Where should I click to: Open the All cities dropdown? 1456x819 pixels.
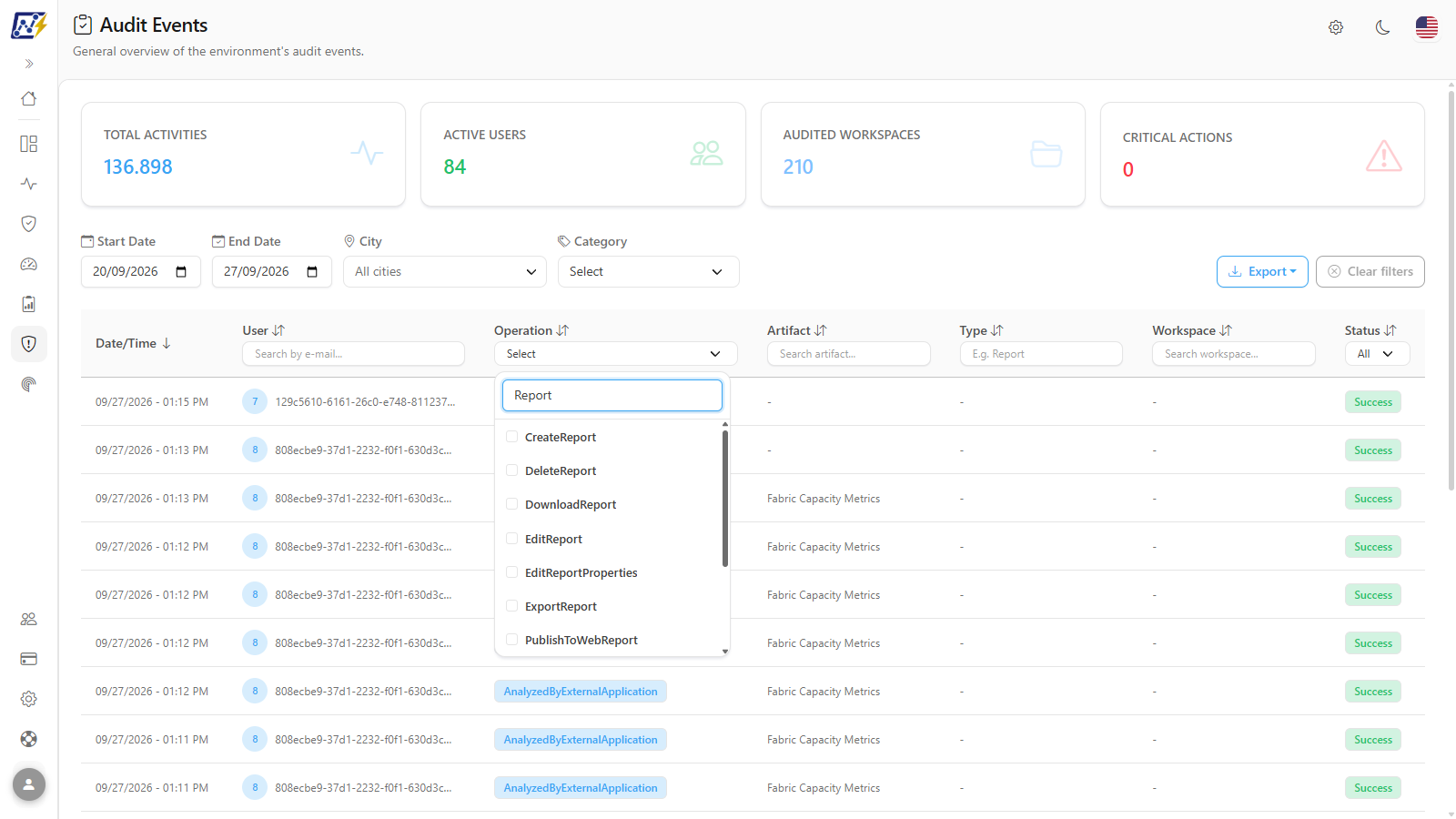[x=445, y=272]
